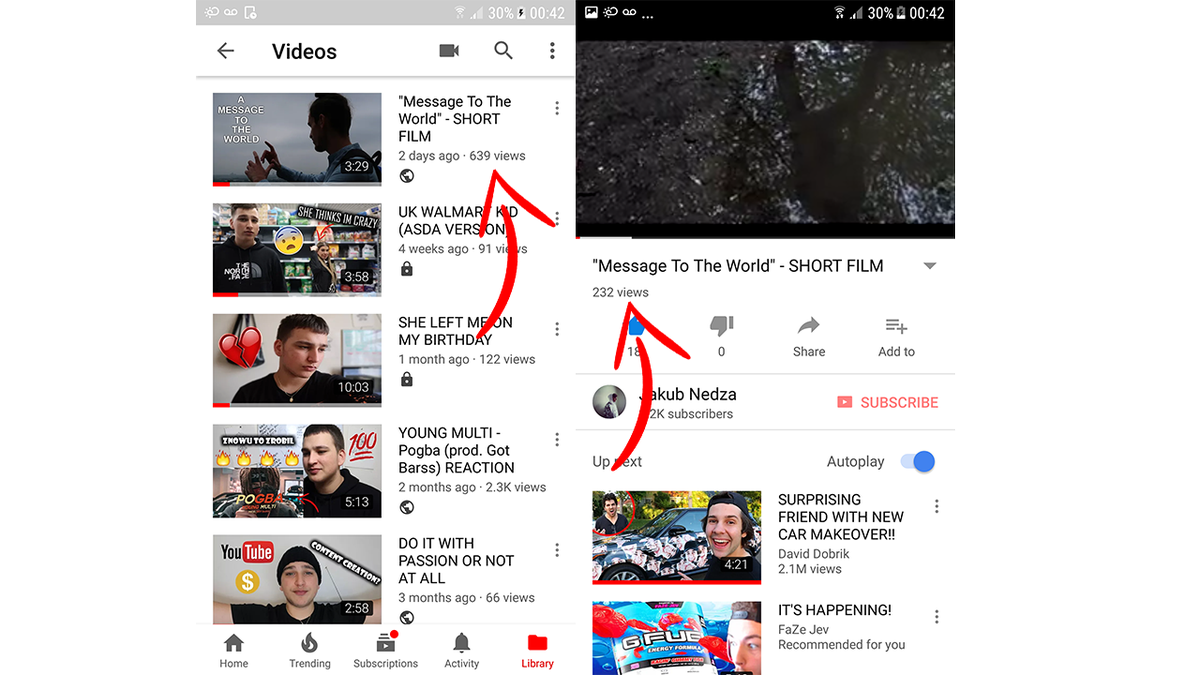
Task: Open SHE LEFT ME ON MY BIRTHDAY thumbnail
Action: point(297,360)
